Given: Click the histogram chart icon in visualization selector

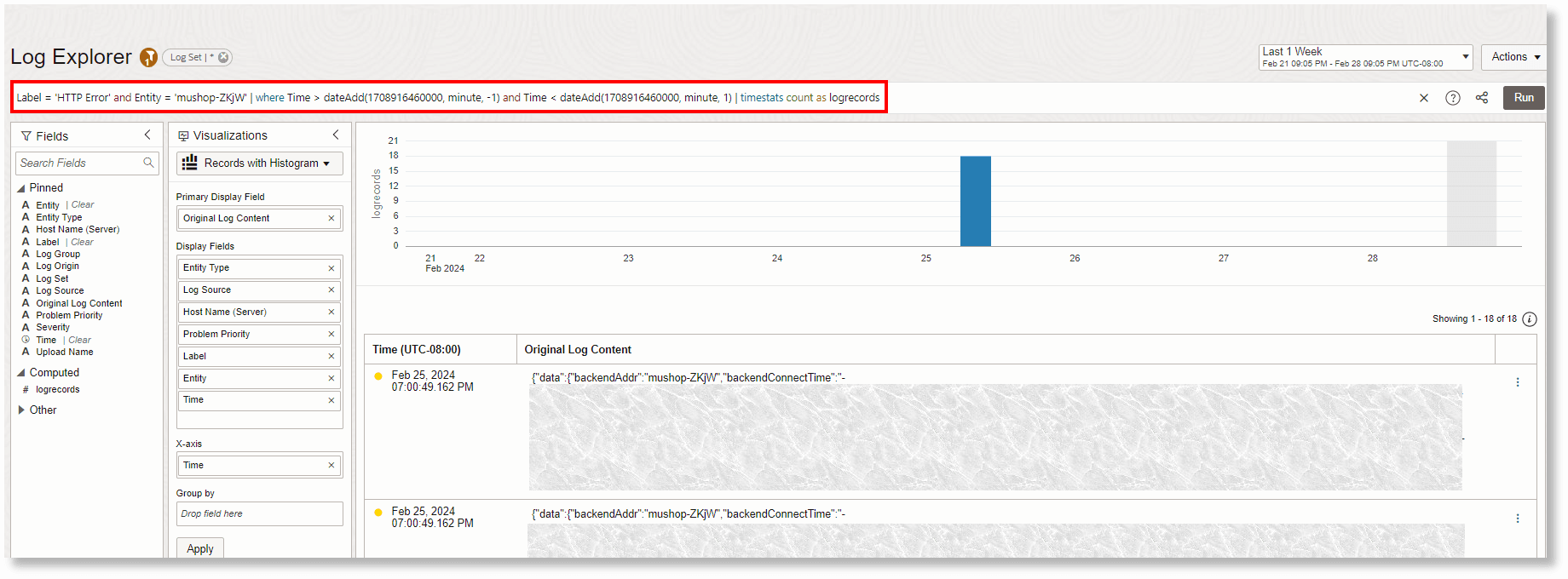Looking at the screenshot, I should 190,163.
